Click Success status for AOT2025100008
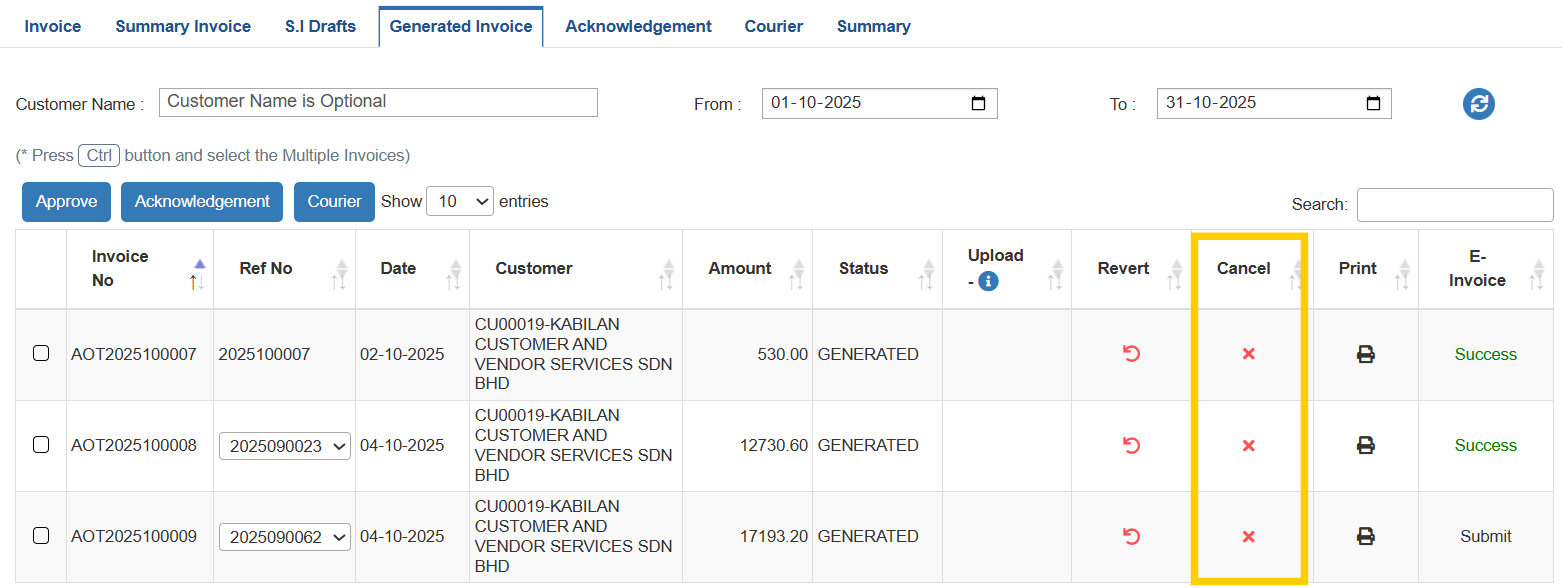This screenshot has height=588, width=1562. [x=1486, y=445]
